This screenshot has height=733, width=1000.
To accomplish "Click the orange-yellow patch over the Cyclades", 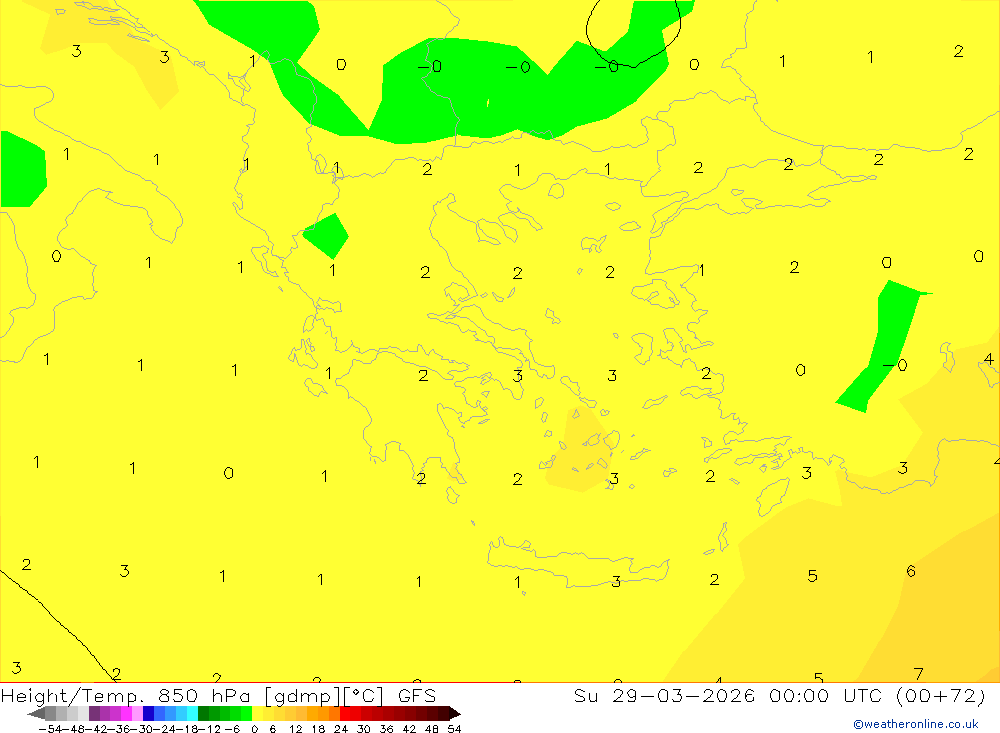I will coord(582,450).
